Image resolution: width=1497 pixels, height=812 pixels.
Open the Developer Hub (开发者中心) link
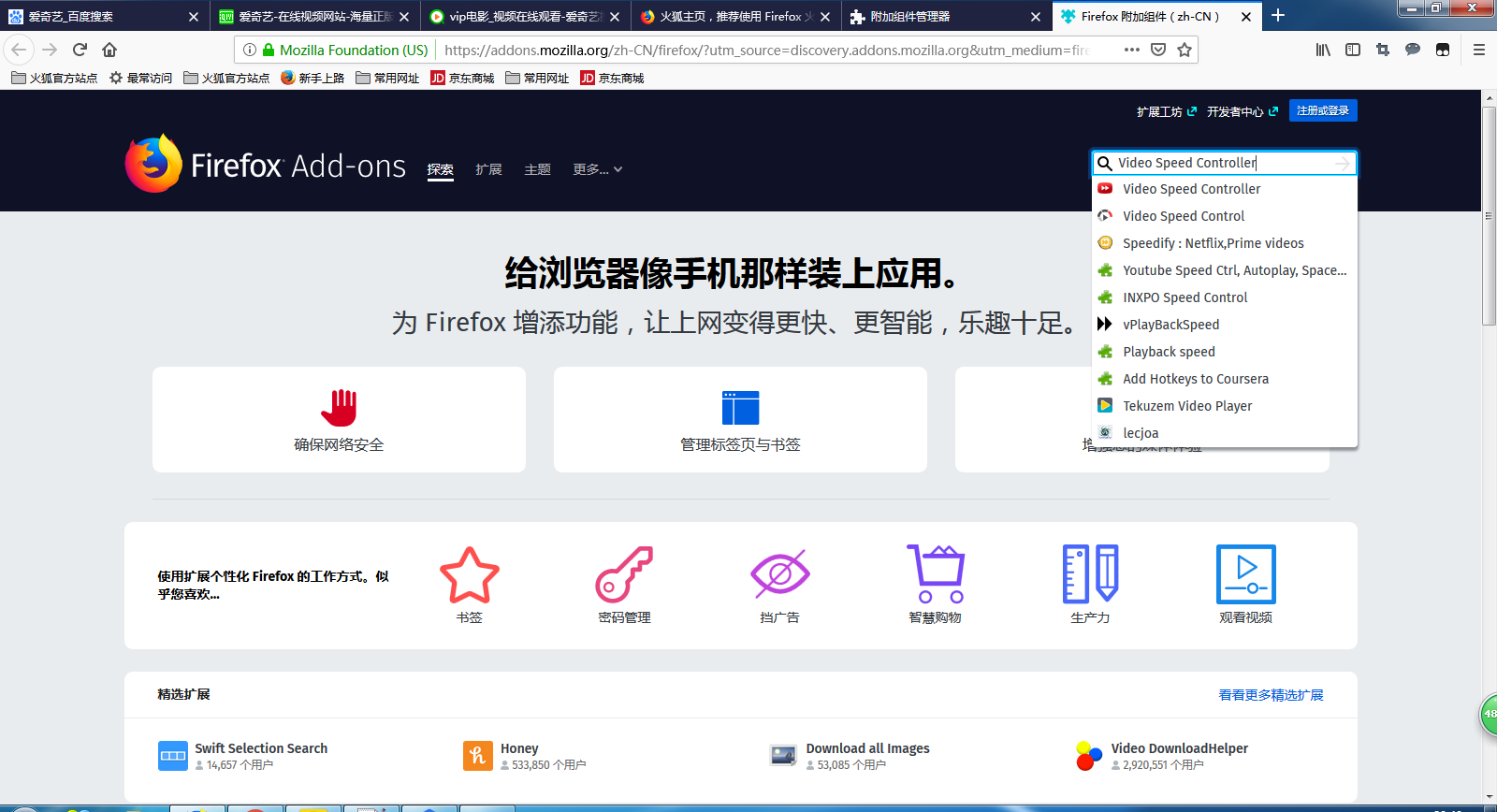click(x=1243, y=111)
